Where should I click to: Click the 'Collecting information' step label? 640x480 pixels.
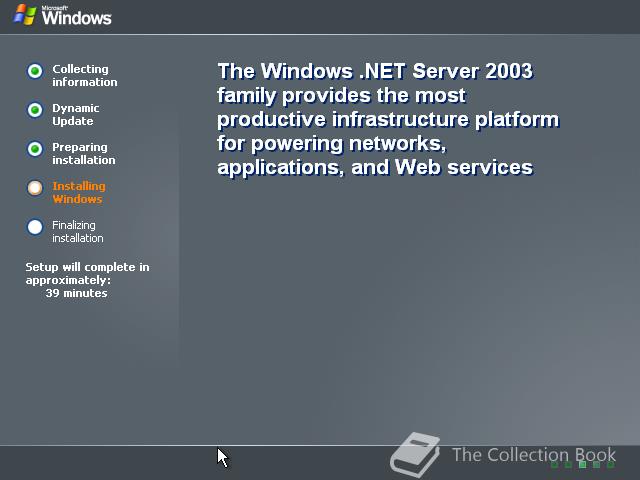click(x=84, y=76)
